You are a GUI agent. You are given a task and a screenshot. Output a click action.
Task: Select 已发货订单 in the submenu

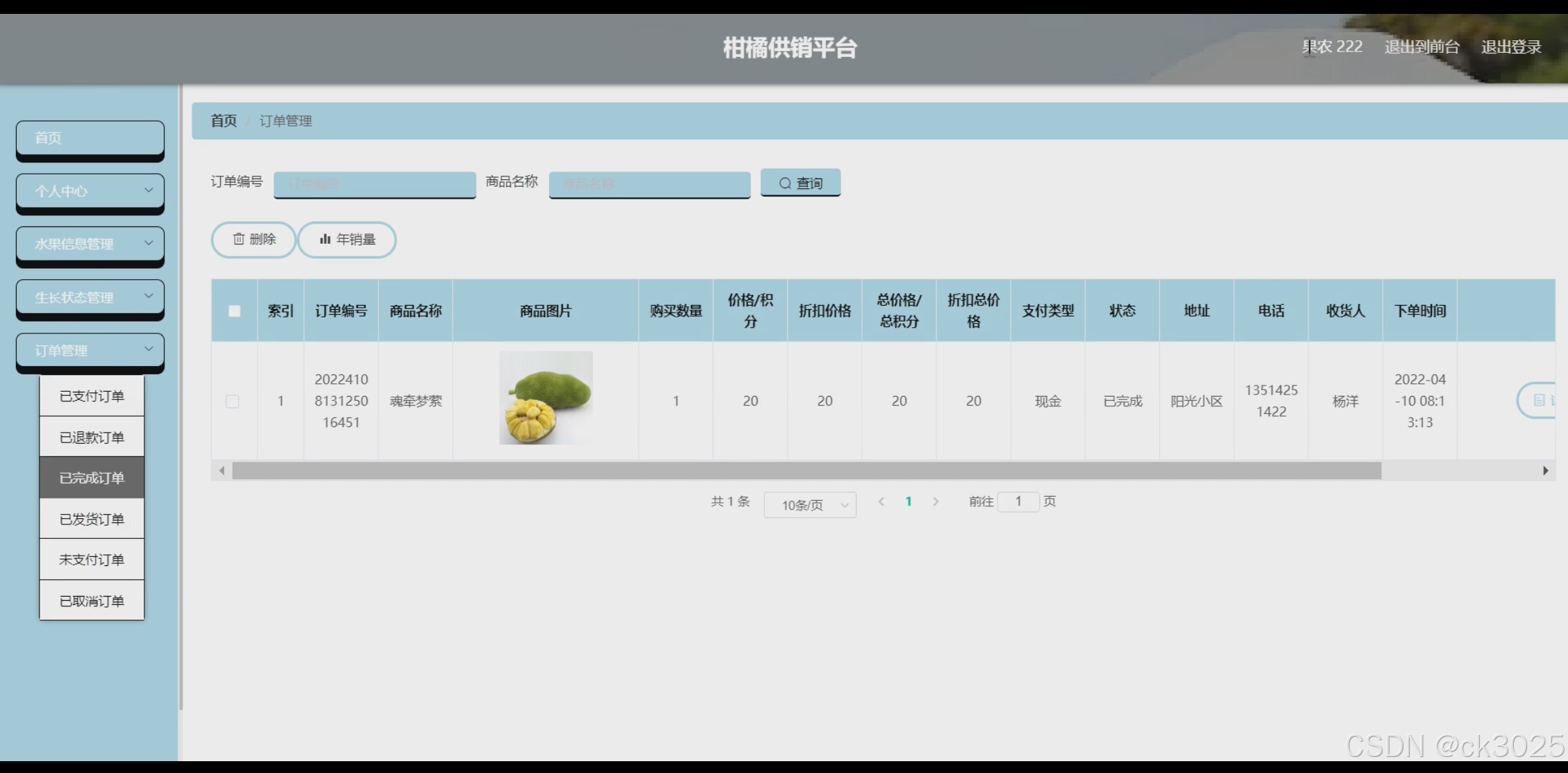pyautogui.click(x=92, y=520)
